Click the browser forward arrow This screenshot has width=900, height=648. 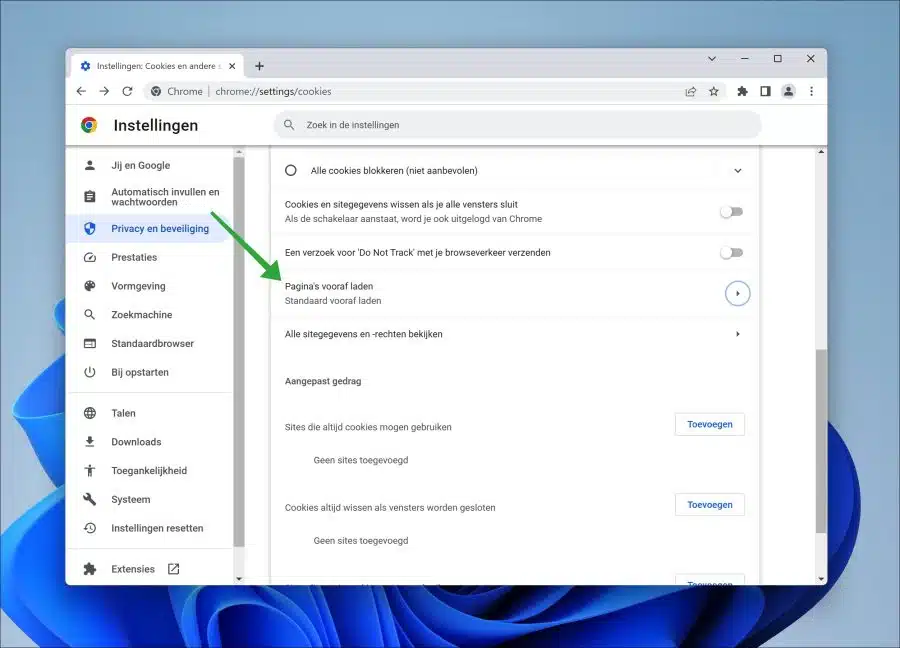[x=104, y=91]
